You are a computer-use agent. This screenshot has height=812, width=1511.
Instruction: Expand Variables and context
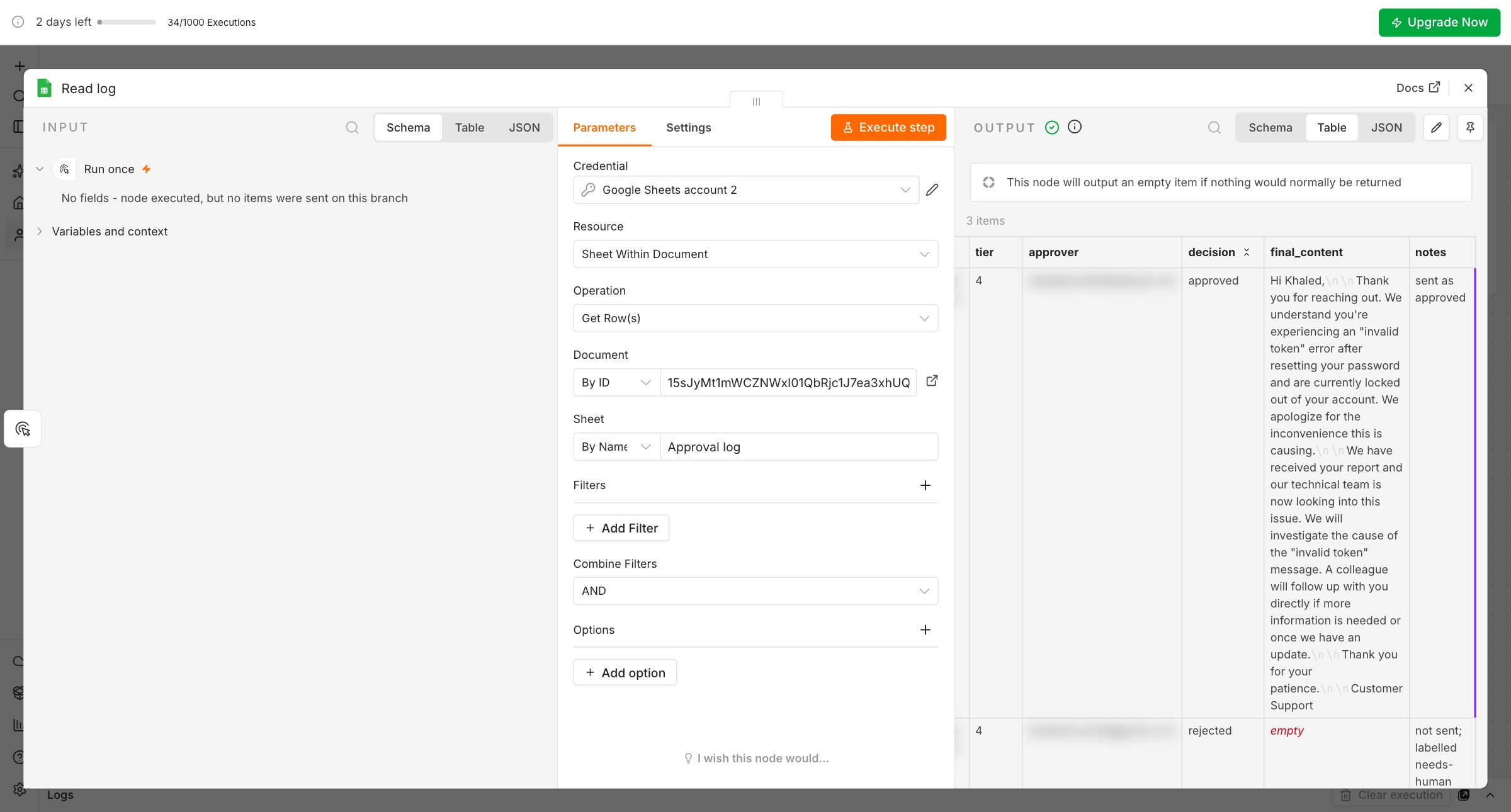coord(40,232)
